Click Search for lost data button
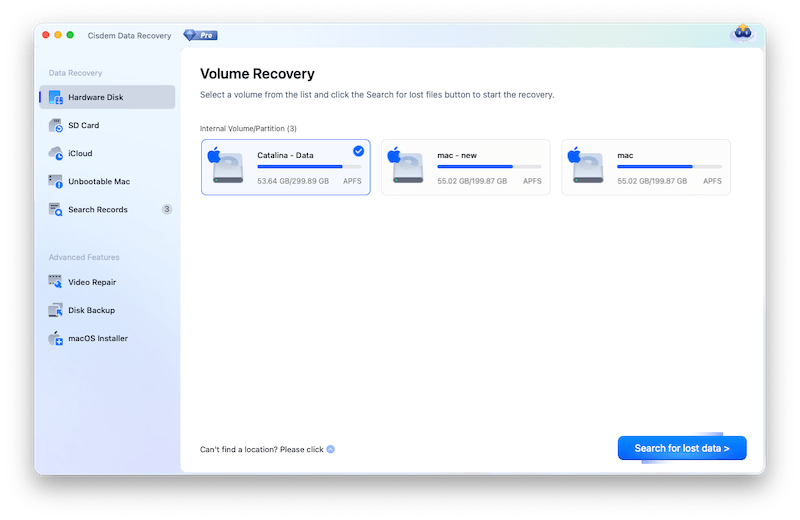Screen dimensions: 800x520 682,449
